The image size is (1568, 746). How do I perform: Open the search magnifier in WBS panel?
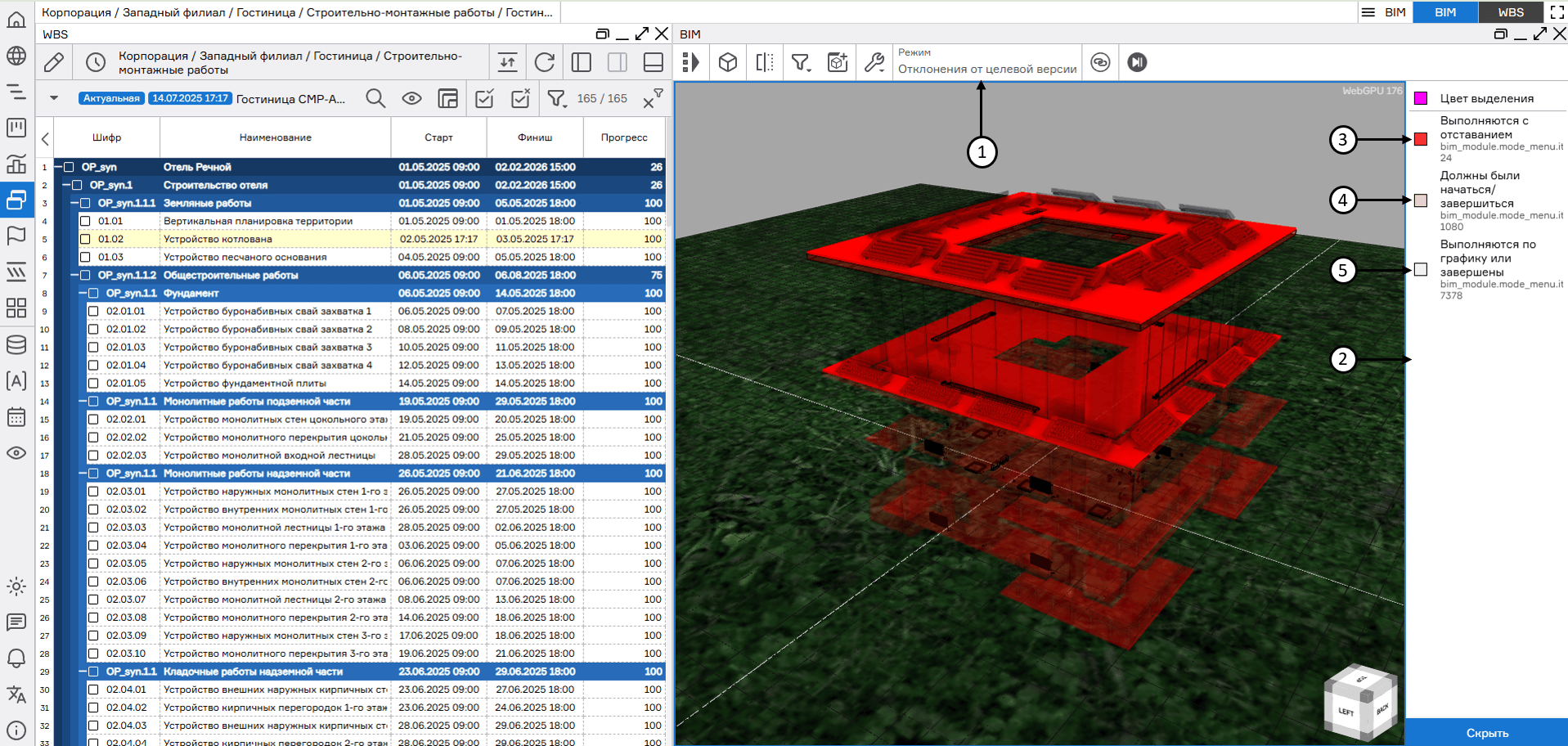(375, 99)
